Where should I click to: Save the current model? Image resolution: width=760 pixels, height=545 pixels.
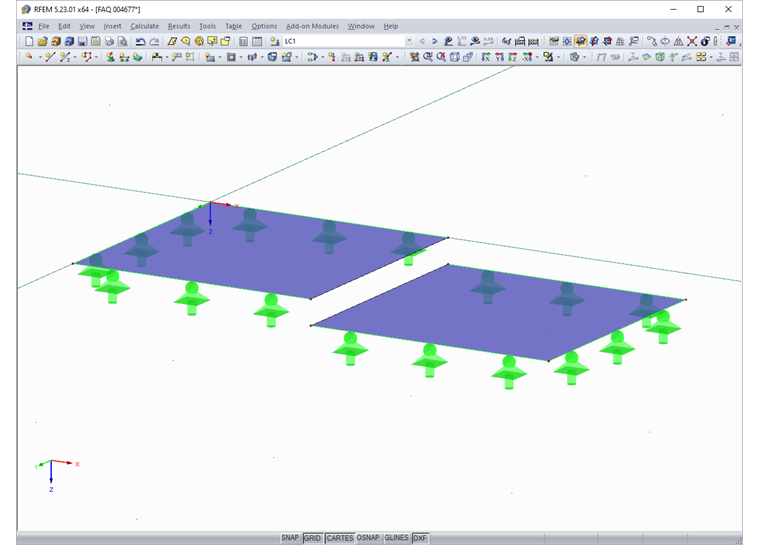point(82,41)
